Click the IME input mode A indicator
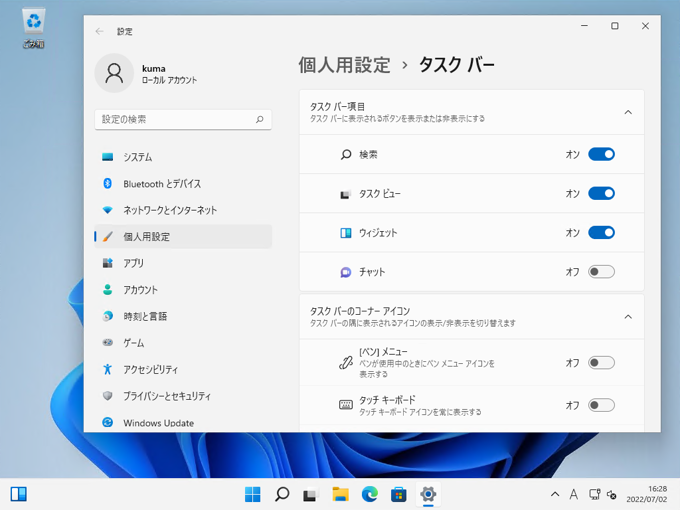Screen dimensions: 680x510 pyautogui.click(x=574, y=494)
